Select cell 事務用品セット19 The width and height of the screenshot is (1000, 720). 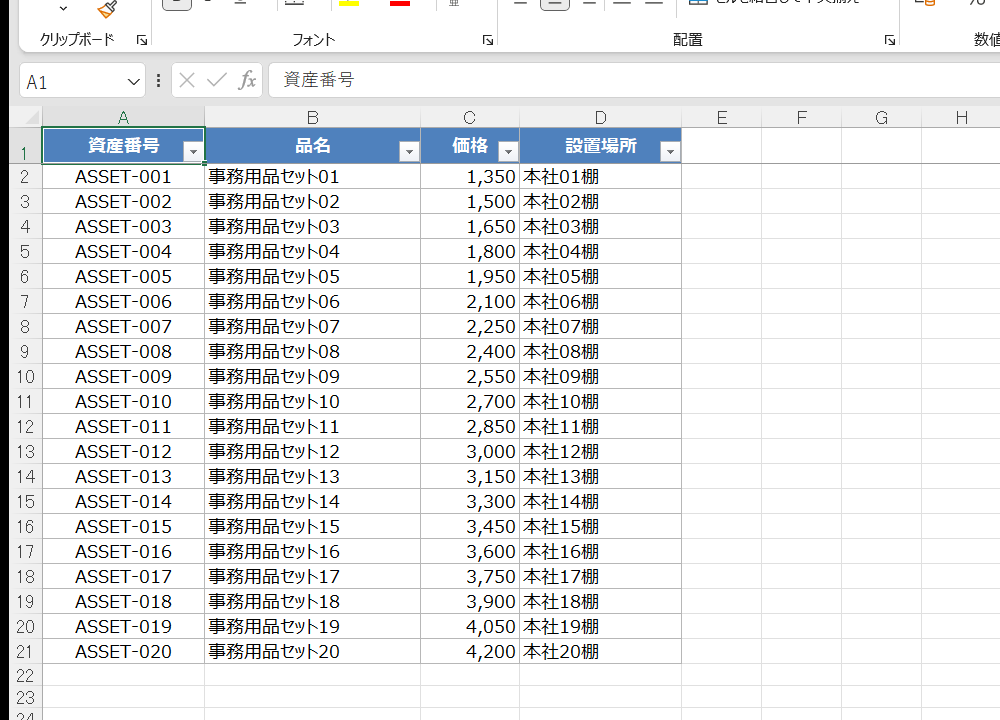point(312,627)
